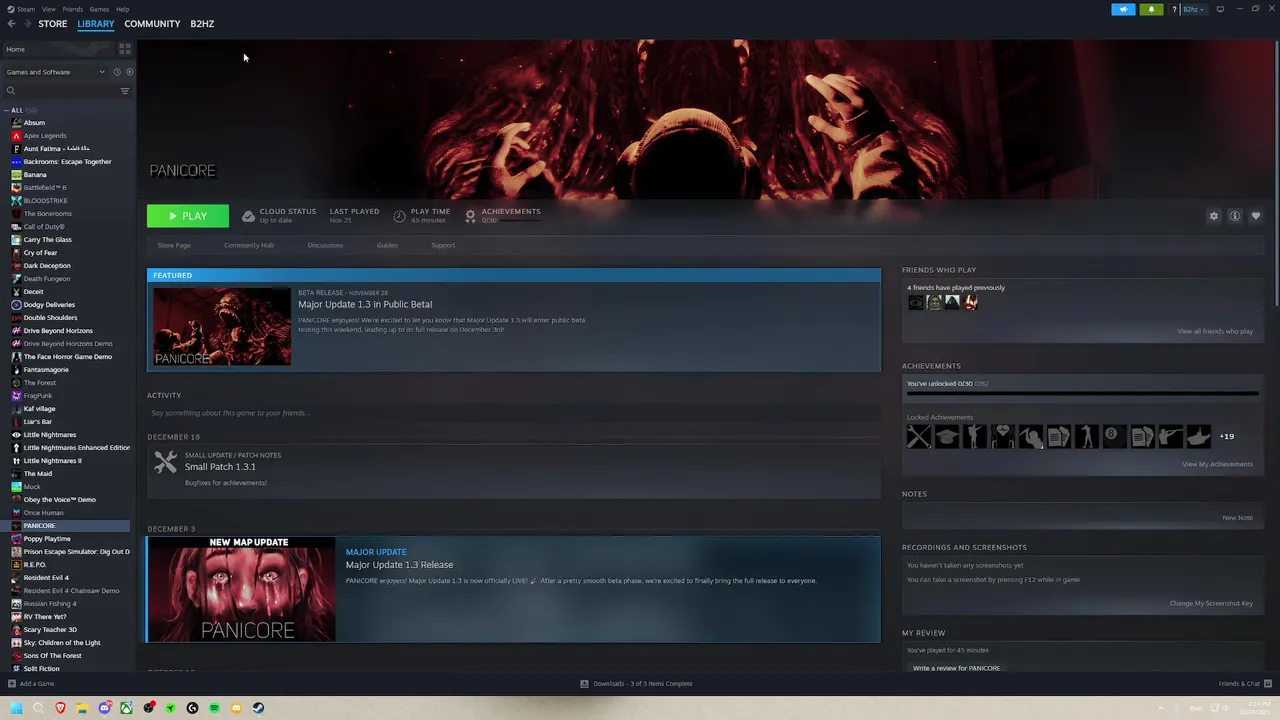Click the library search field
The height and width of the screenshot is (720, 1280).
(62, 91)
